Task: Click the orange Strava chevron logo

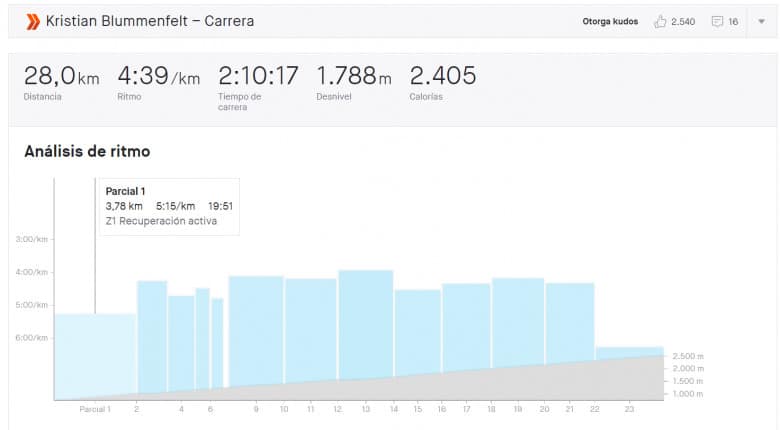Action: point(33,21)
